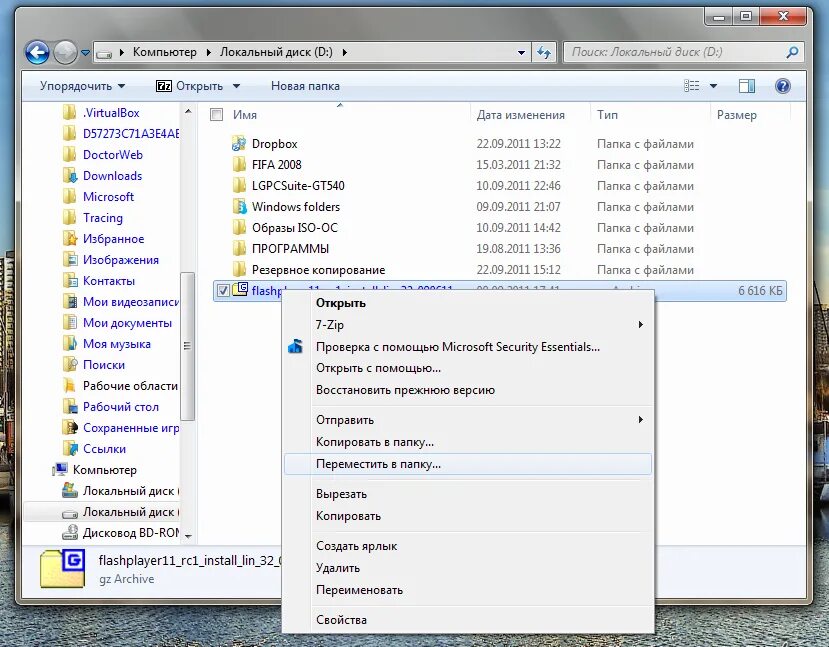Image resolution: width=829 pixels, height=647 pixels.
Task: Open Downloads in the navigation pane
Action: [112, 175]
